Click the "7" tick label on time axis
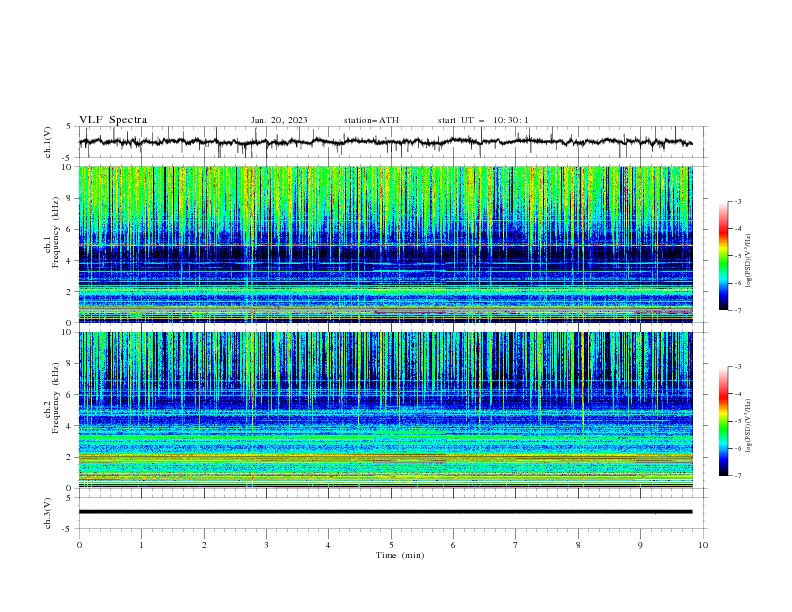792x612 pixels. pos(516,545)
